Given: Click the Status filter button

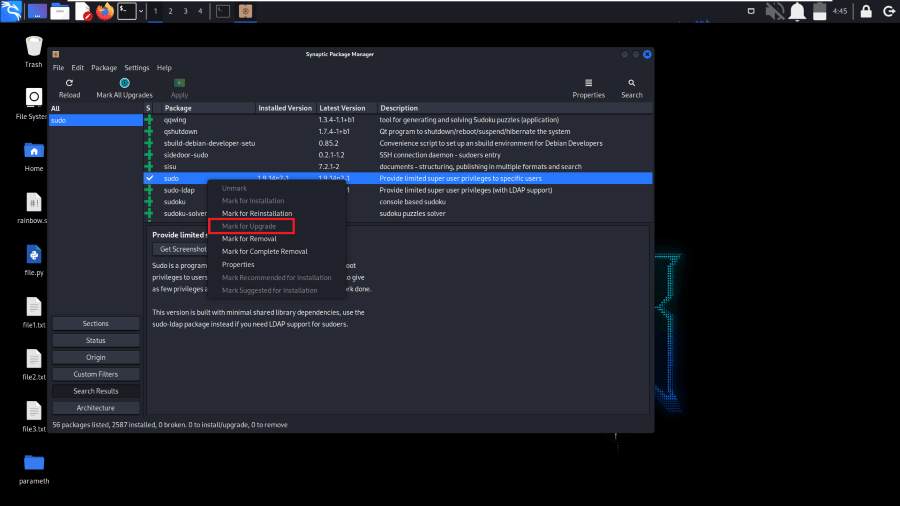Looking at the screenshot, I should 96,340.
